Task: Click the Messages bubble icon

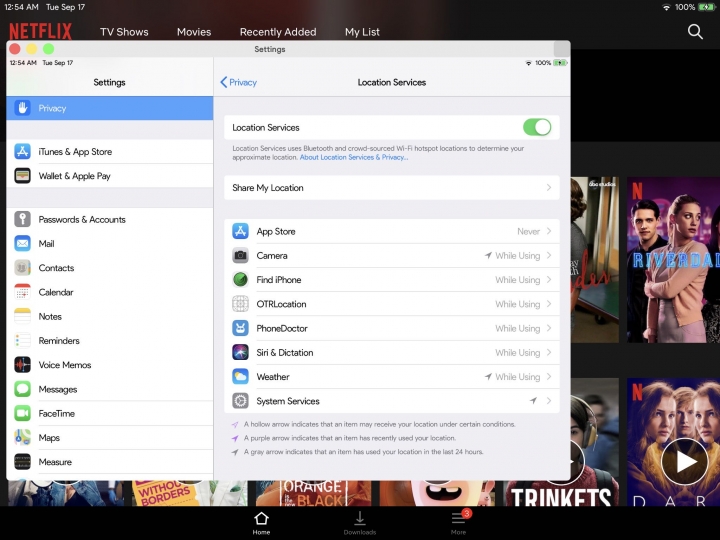Action: coord(22,389)
